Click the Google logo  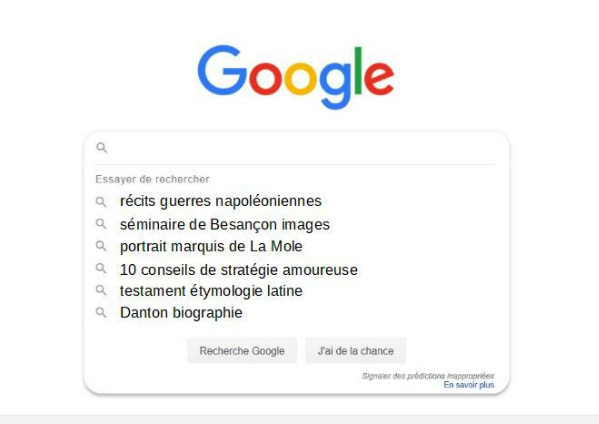click(x=296, y=77)
